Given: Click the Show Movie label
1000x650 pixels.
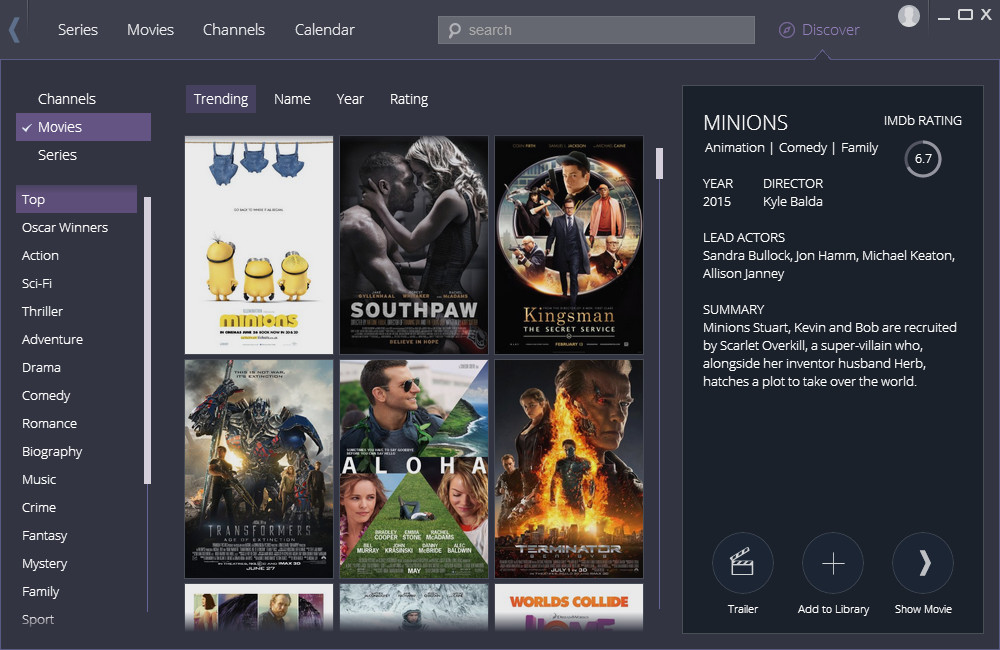Looking at the screenshot, I should tap(923, 609).
